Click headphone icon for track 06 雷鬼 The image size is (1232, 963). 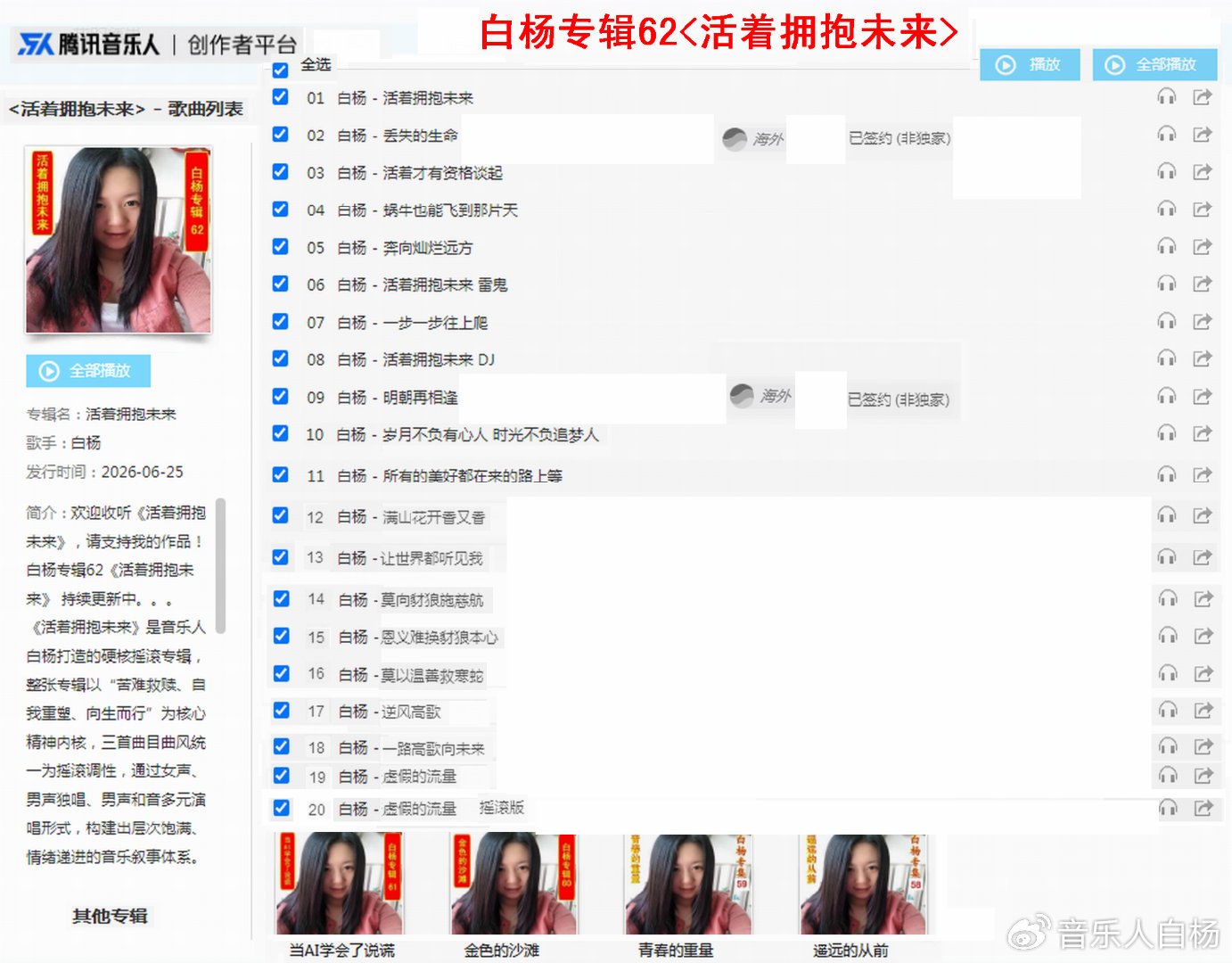[x=1166, y=284]
